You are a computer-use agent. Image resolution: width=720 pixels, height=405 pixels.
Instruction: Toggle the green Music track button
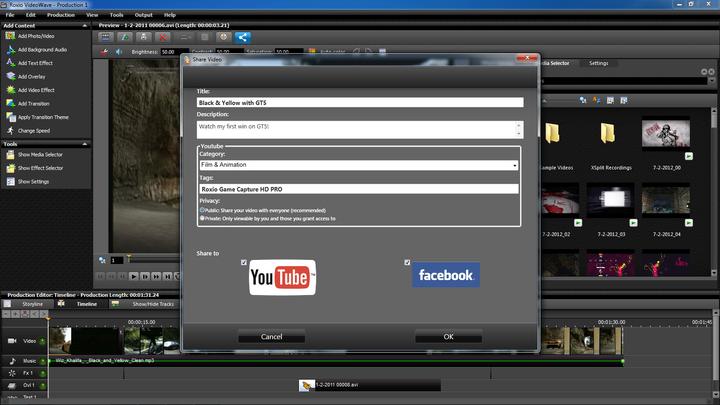pyautogui.click(x=42, y=361)
